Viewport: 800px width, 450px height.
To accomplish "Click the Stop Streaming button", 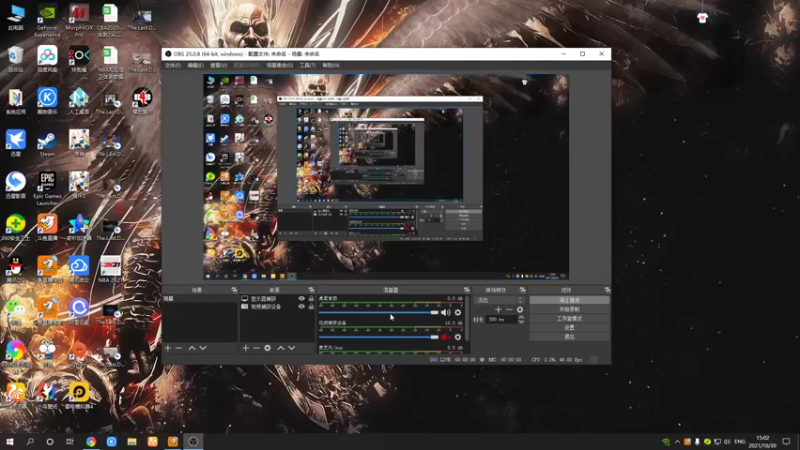I will coord(569,300).
